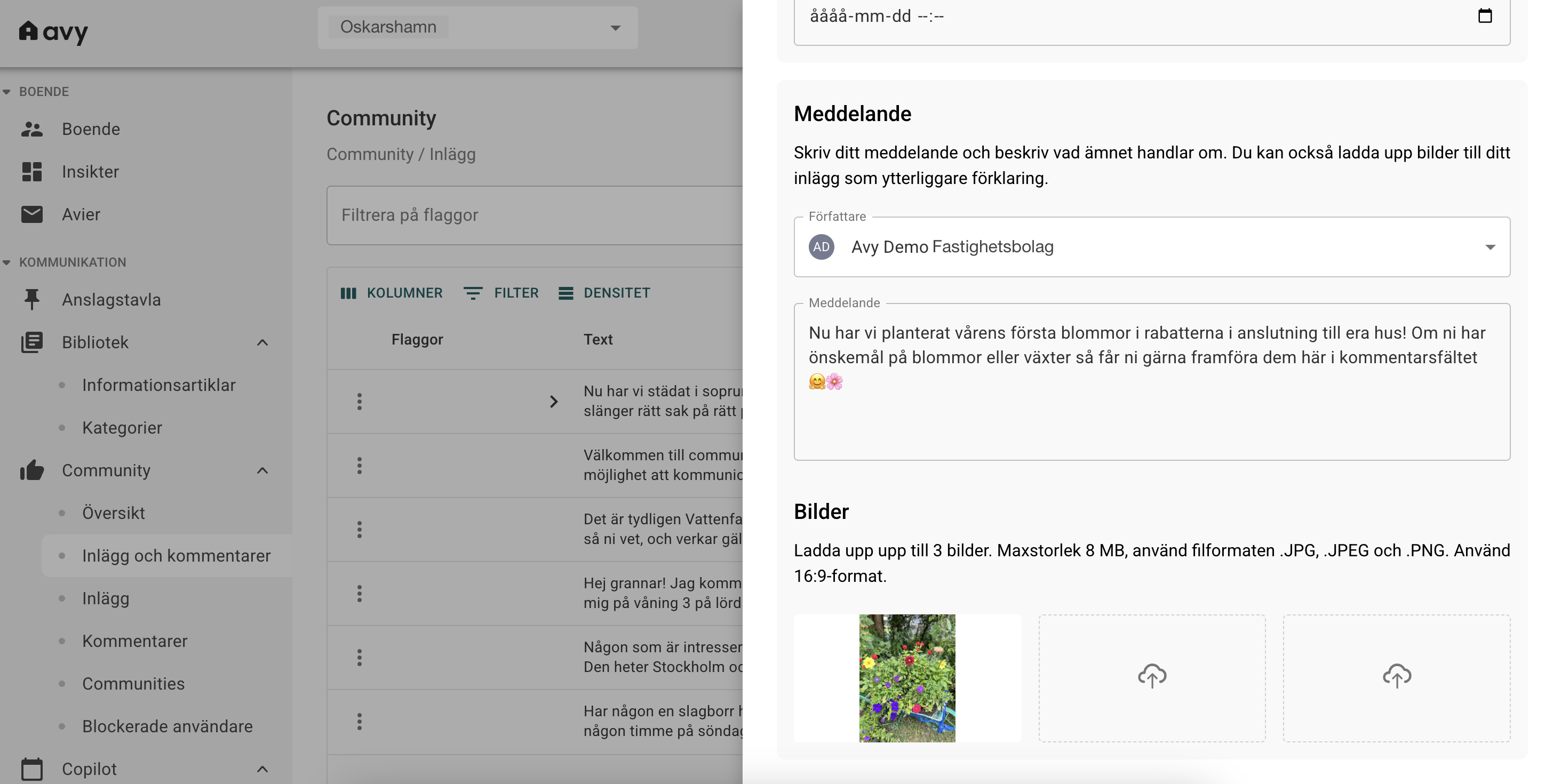Image resolution: width=1561 pixels, height=784 pixels.
Task: Collapse the KOMMUNIKATION section
Action: 6,262
